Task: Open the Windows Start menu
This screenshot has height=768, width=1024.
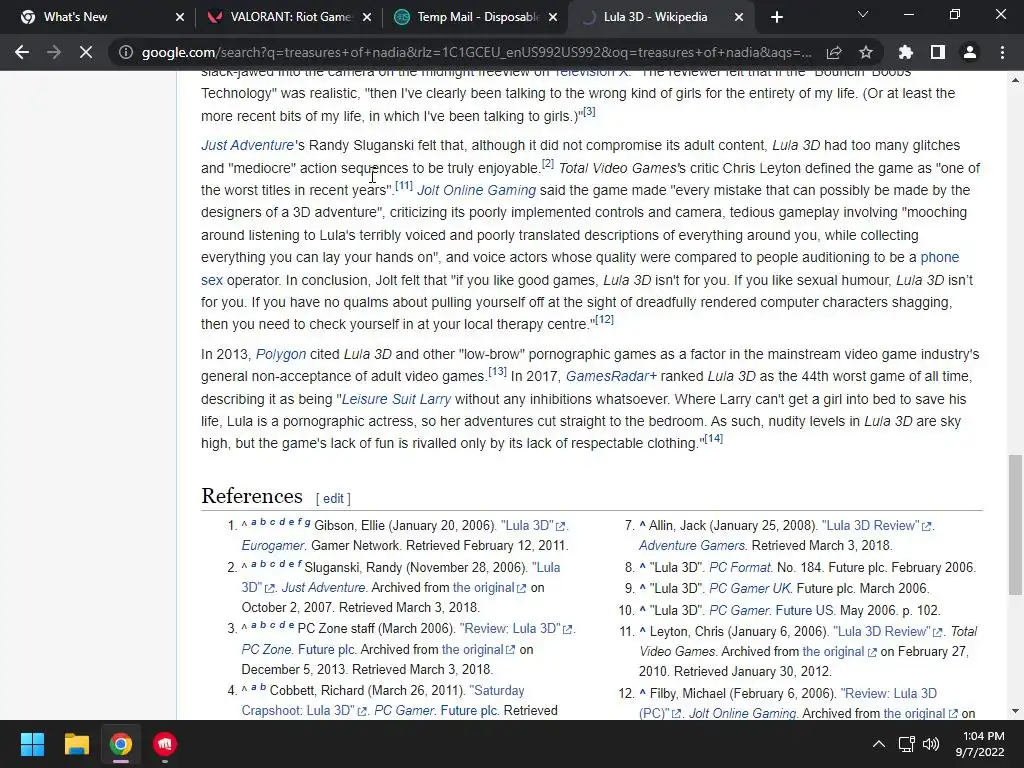Action: 32,744
